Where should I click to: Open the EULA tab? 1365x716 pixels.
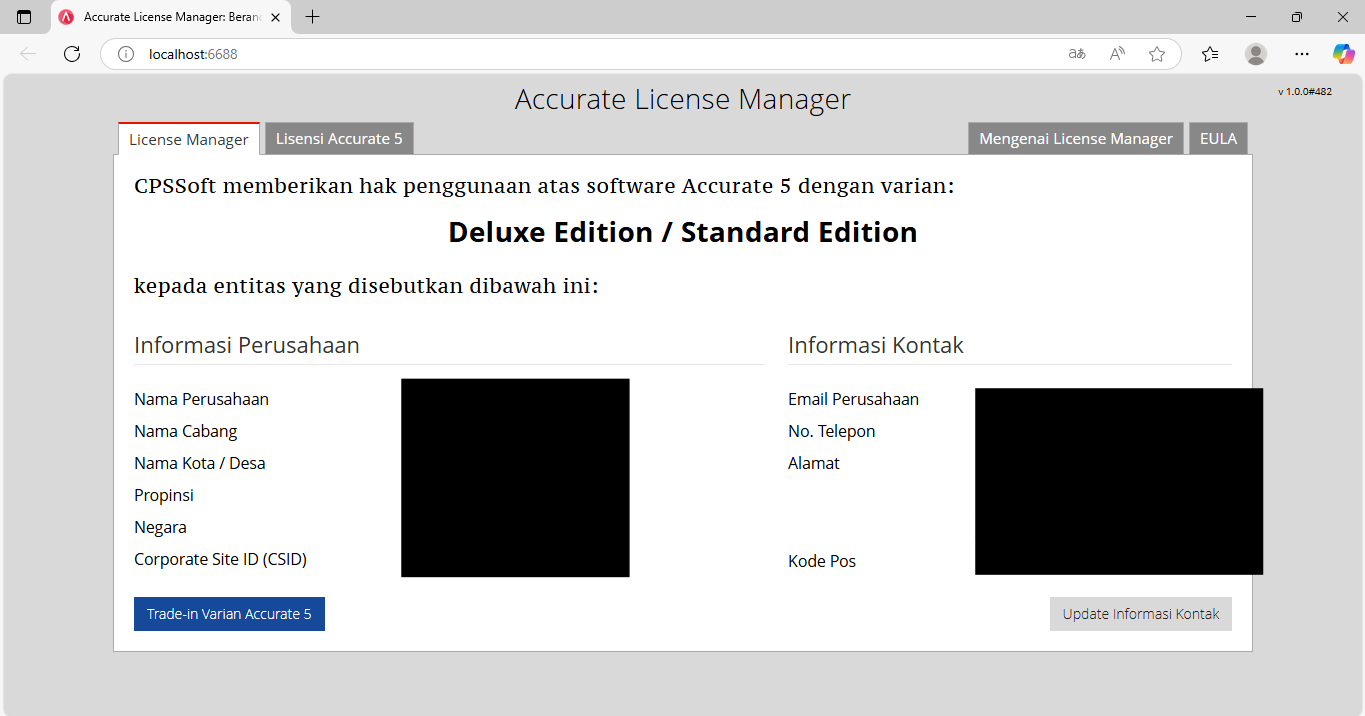click(1218, 139)
